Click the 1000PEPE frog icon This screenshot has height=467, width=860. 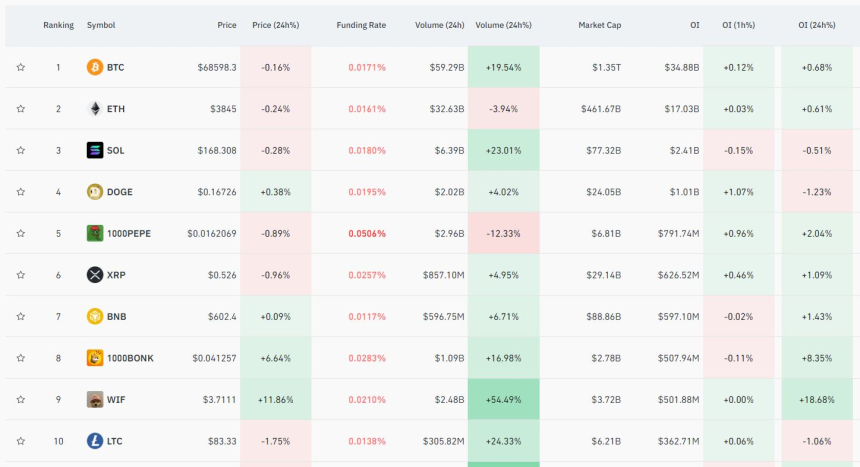(95, 233)
